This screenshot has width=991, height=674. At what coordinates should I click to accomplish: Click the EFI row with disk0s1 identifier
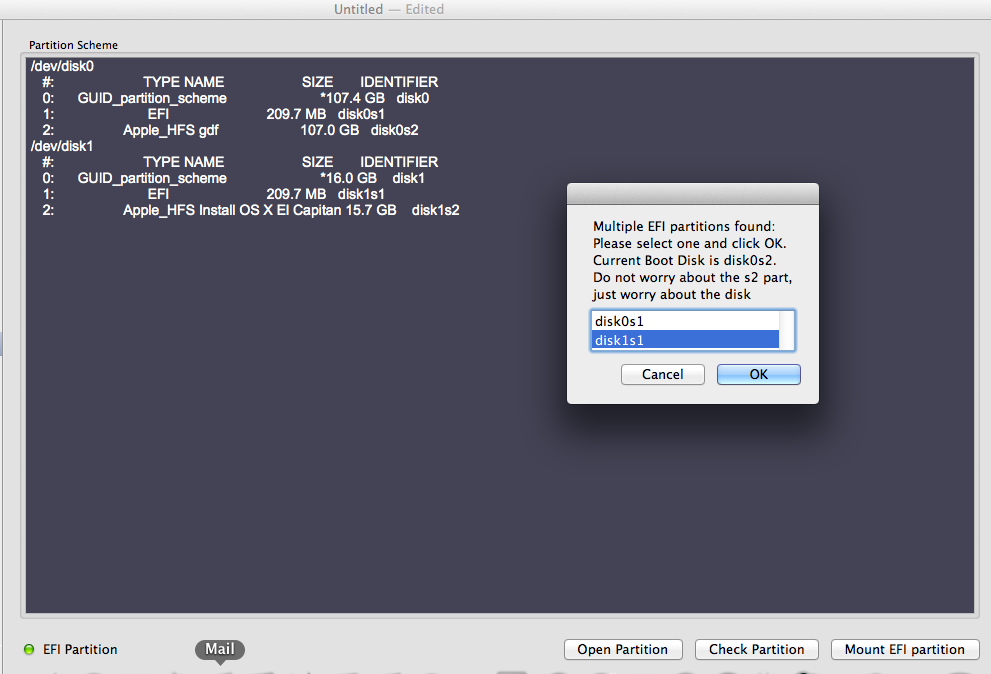coord(213,114)
